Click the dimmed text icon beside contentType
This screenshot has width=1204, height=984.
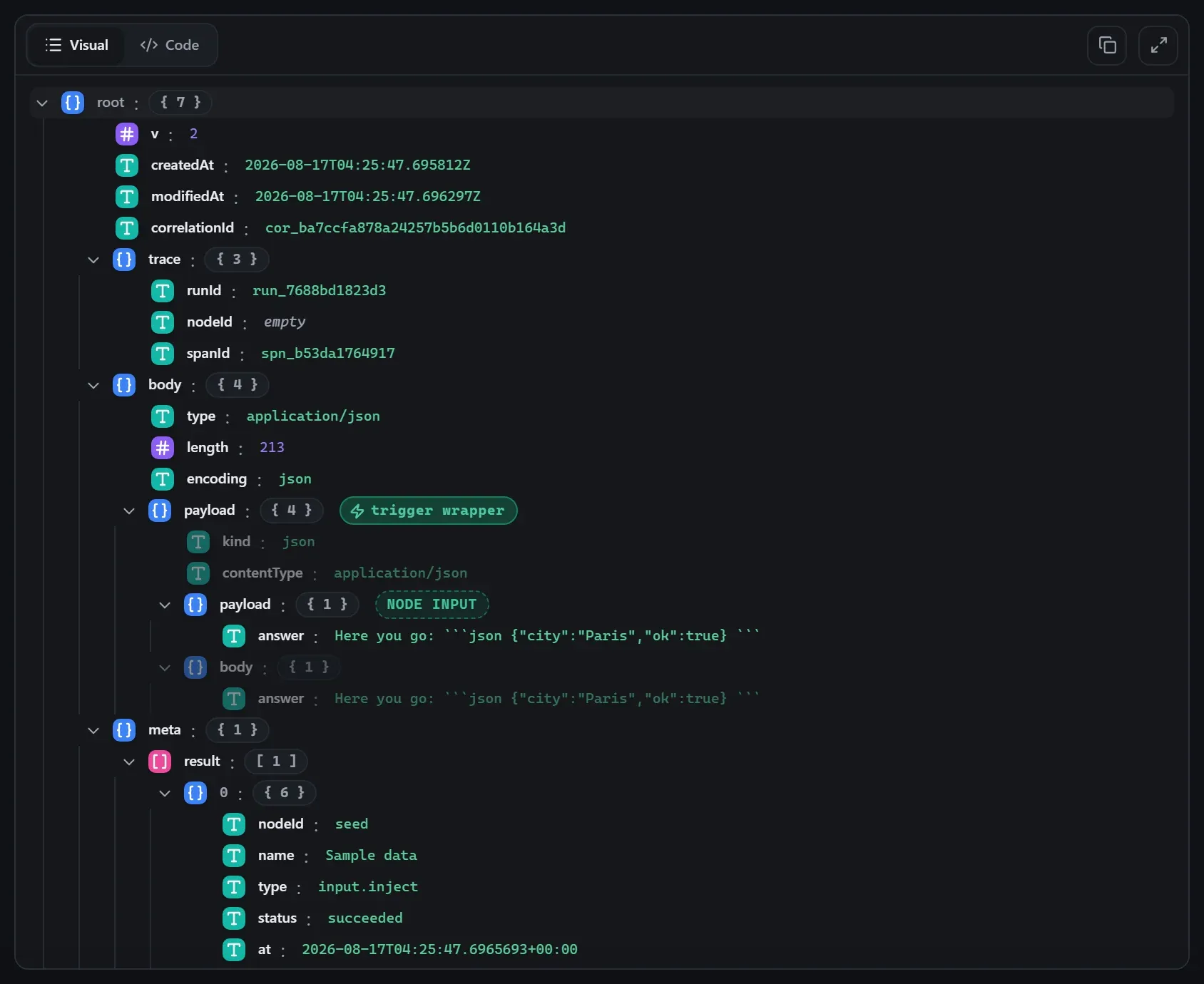point(198,573)
